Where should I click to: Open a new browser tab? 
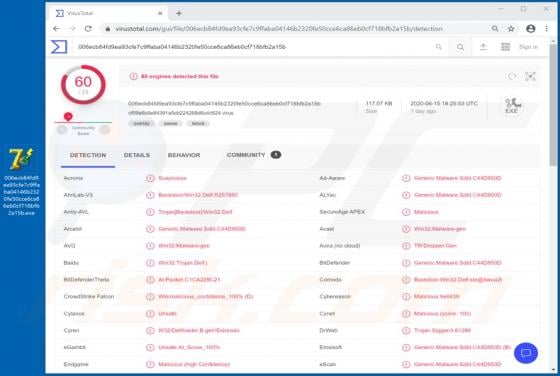[x=179, y=13]
